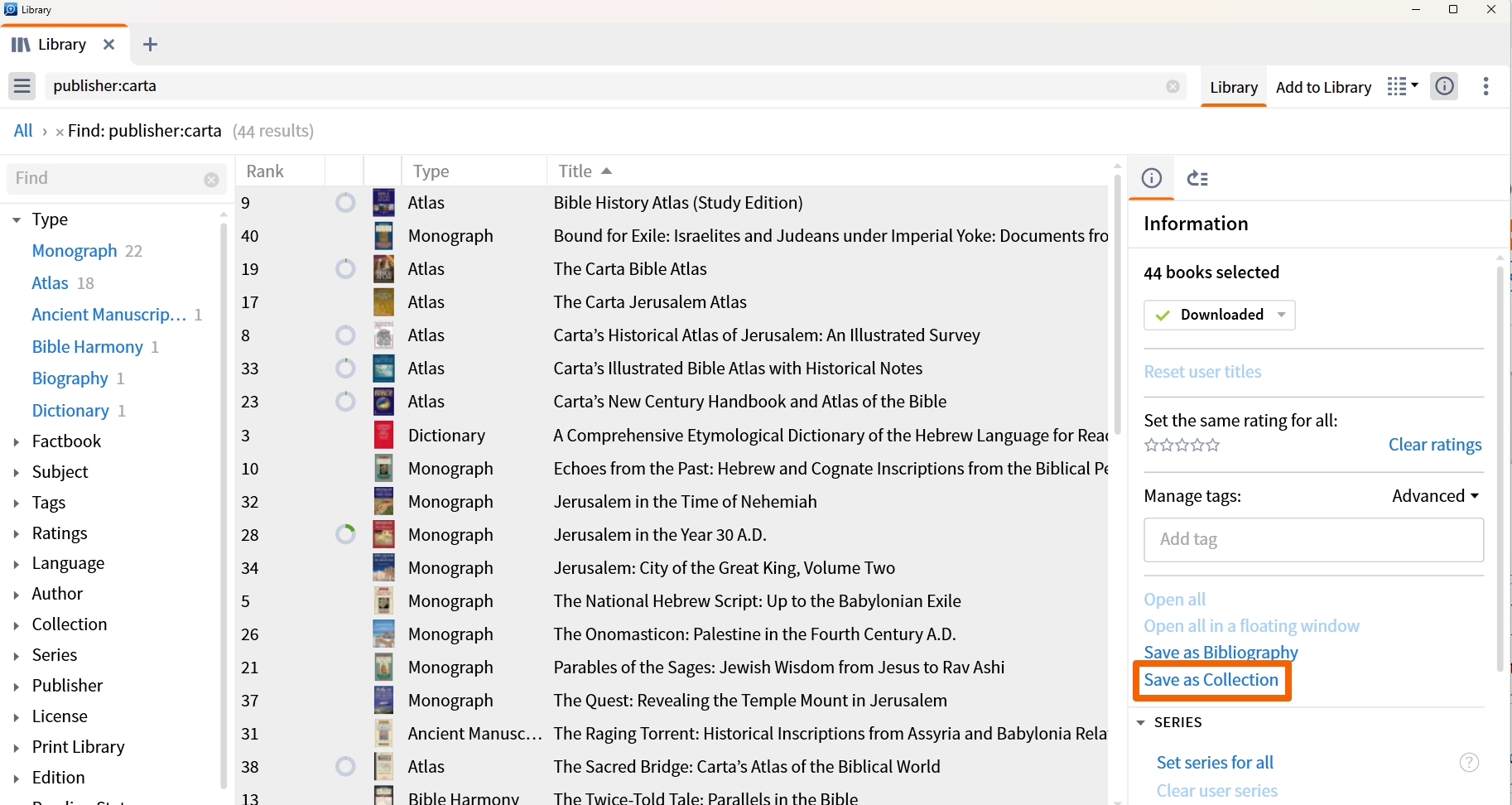Screen dimensions: 1512x805
Task: Click download ring for Bible History Atlas
Action: pos(345,202)
